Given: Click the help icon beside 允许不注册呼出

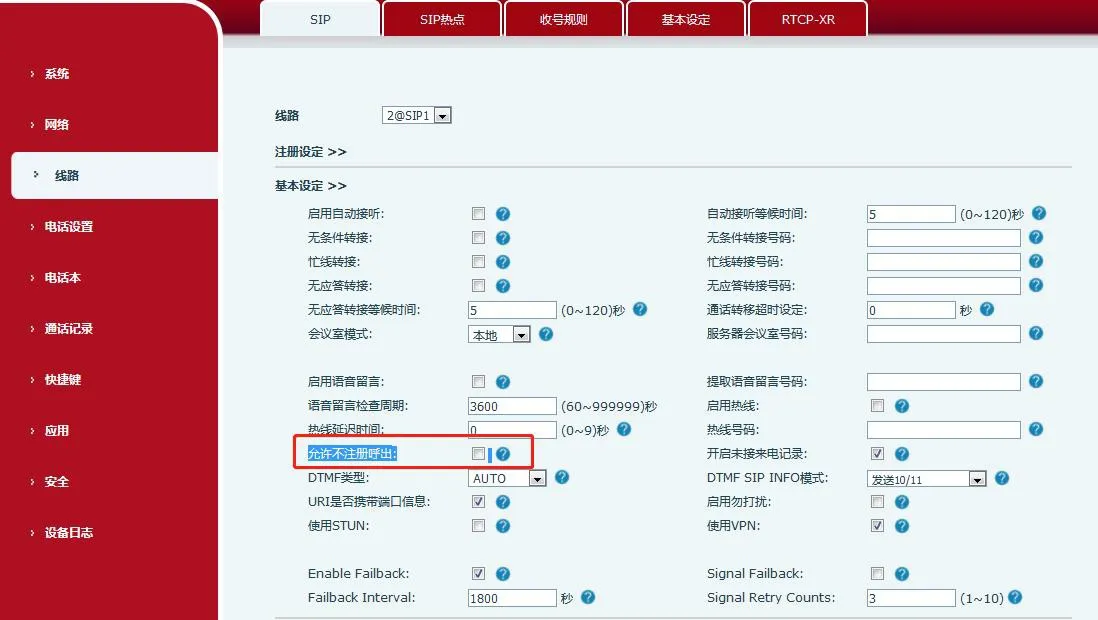Looking at the screenshot, I should (x=503, y=453).
